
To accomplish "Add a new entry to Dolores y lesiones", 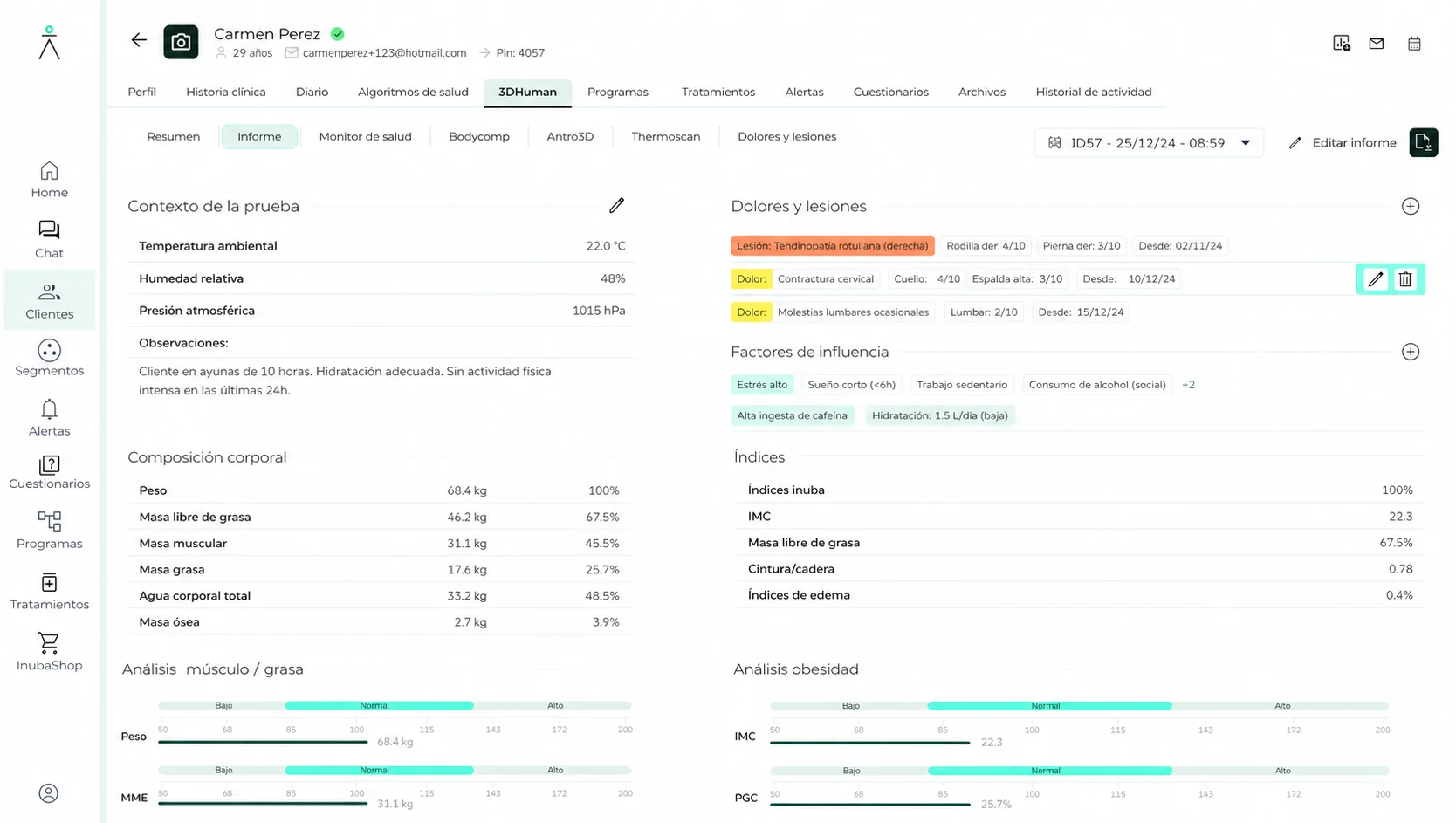I will (x=1411, y=207).
